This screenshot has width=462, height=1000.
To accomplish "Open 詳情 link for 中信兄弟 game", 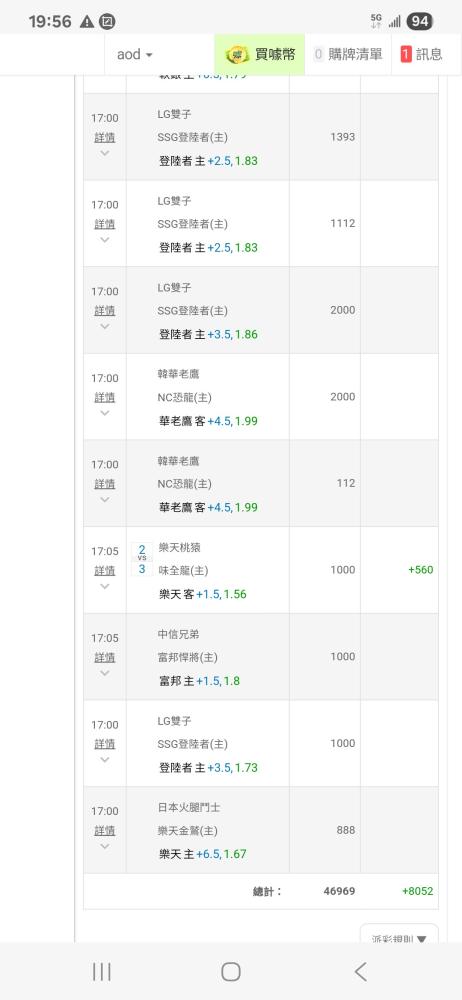I will pyautogui.click(x=105, y=657).
